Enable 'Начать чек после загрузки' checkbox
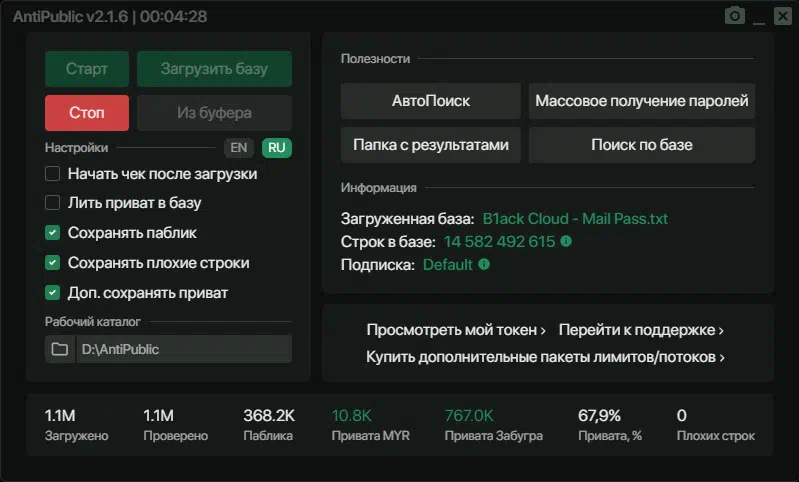This screenshot has height=482, width=799. [53, 174]
